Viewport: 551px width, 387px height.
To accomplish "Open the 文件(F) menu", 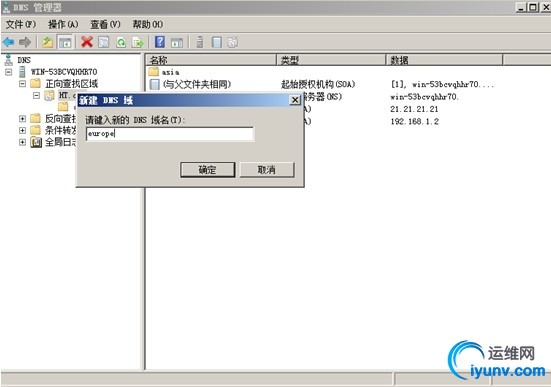I will click(21, 24).
